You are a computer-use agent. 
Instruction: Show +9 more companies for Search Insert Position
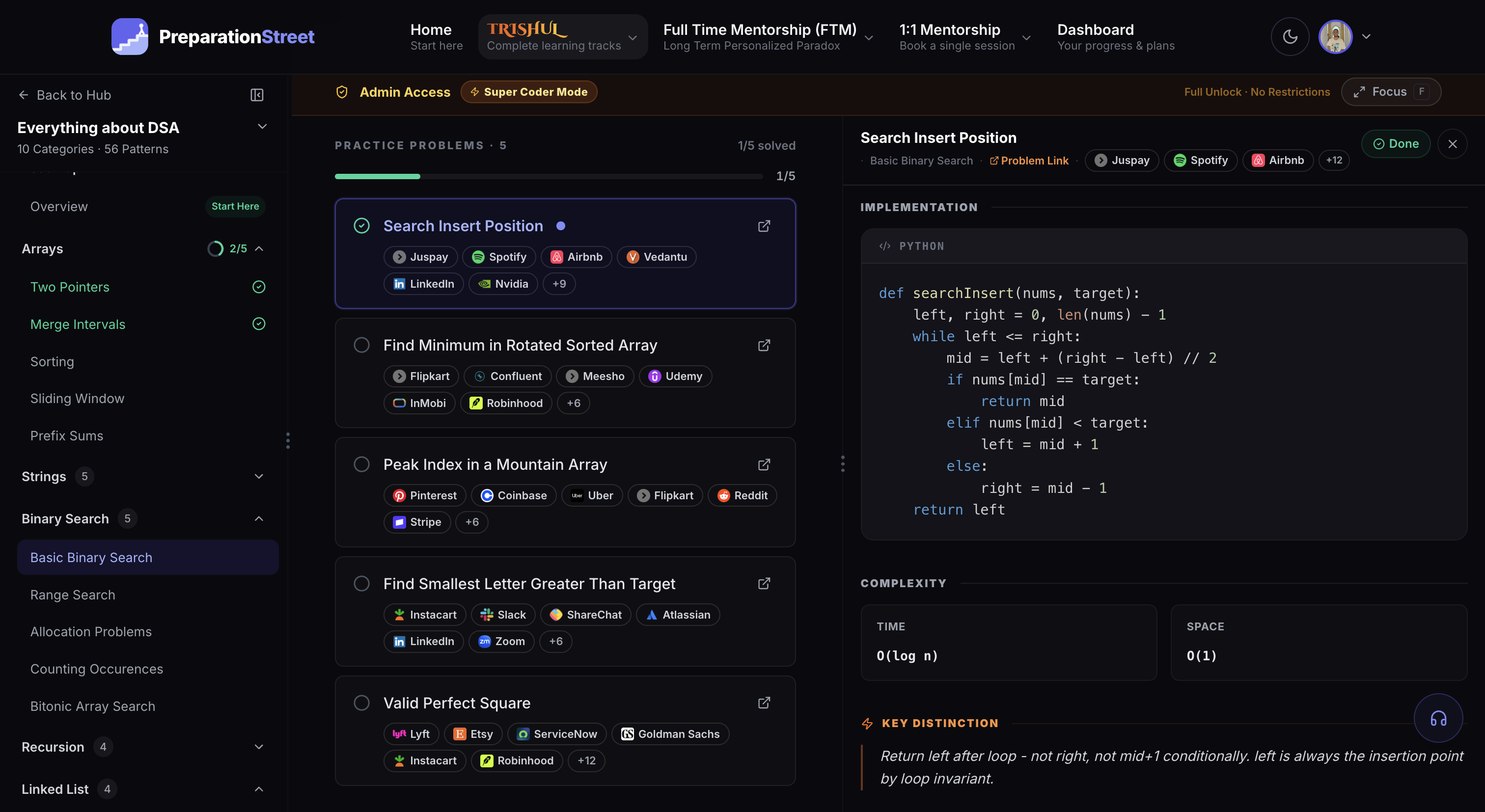[x=559, y=284]
